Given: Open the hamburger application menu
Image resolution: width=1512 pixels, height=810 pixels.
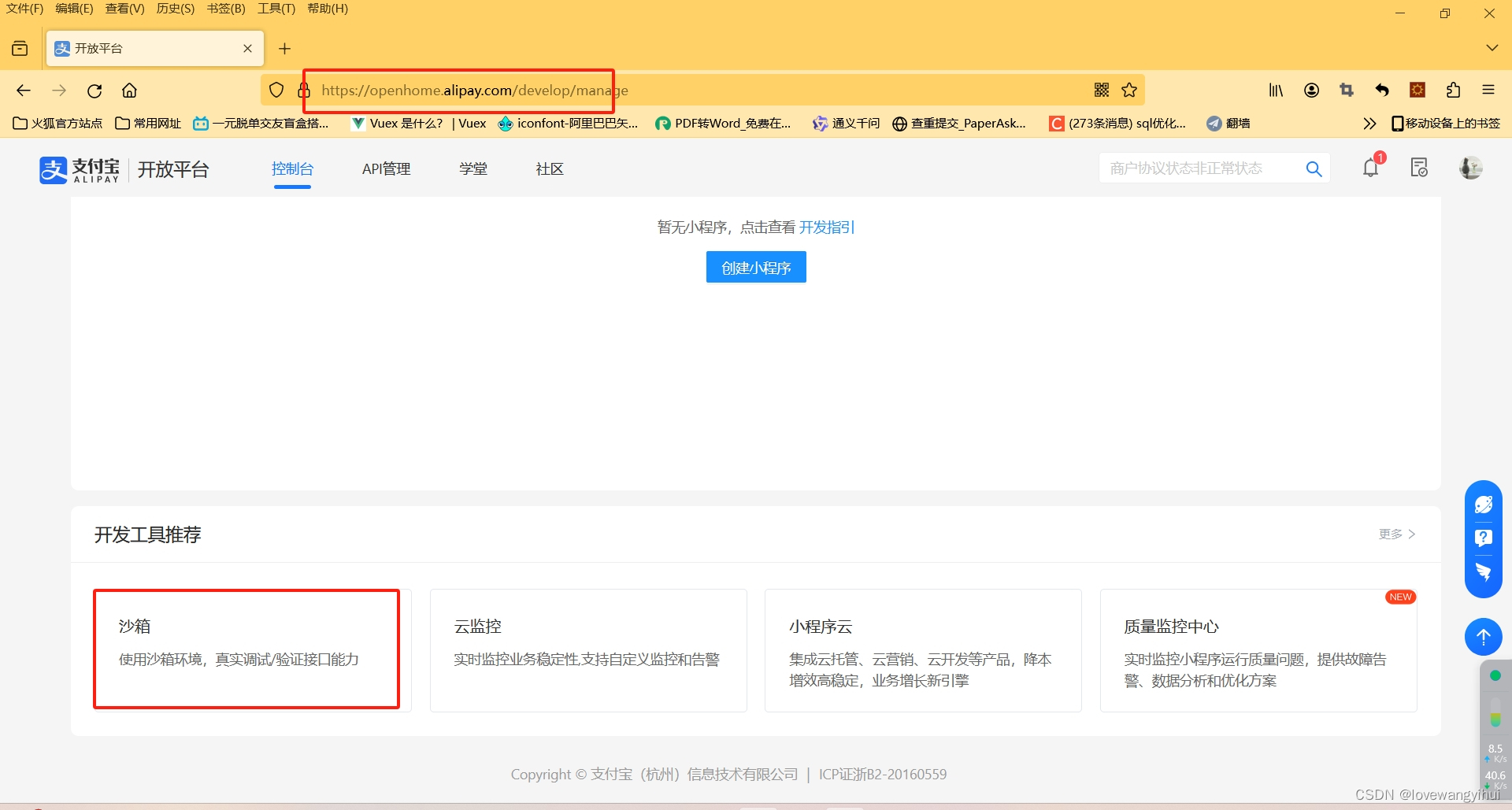Looking at the screenshot, I should [1488, 91].
